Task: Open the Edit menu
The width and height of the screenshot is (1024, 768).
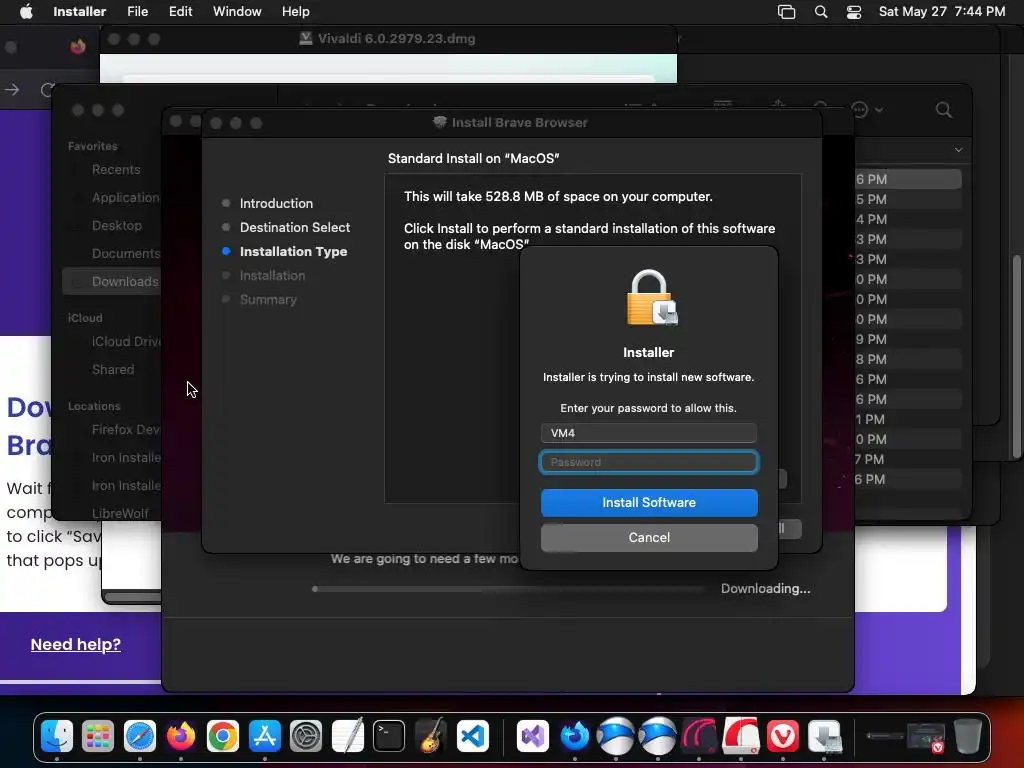Action: [x=180, y=12]
